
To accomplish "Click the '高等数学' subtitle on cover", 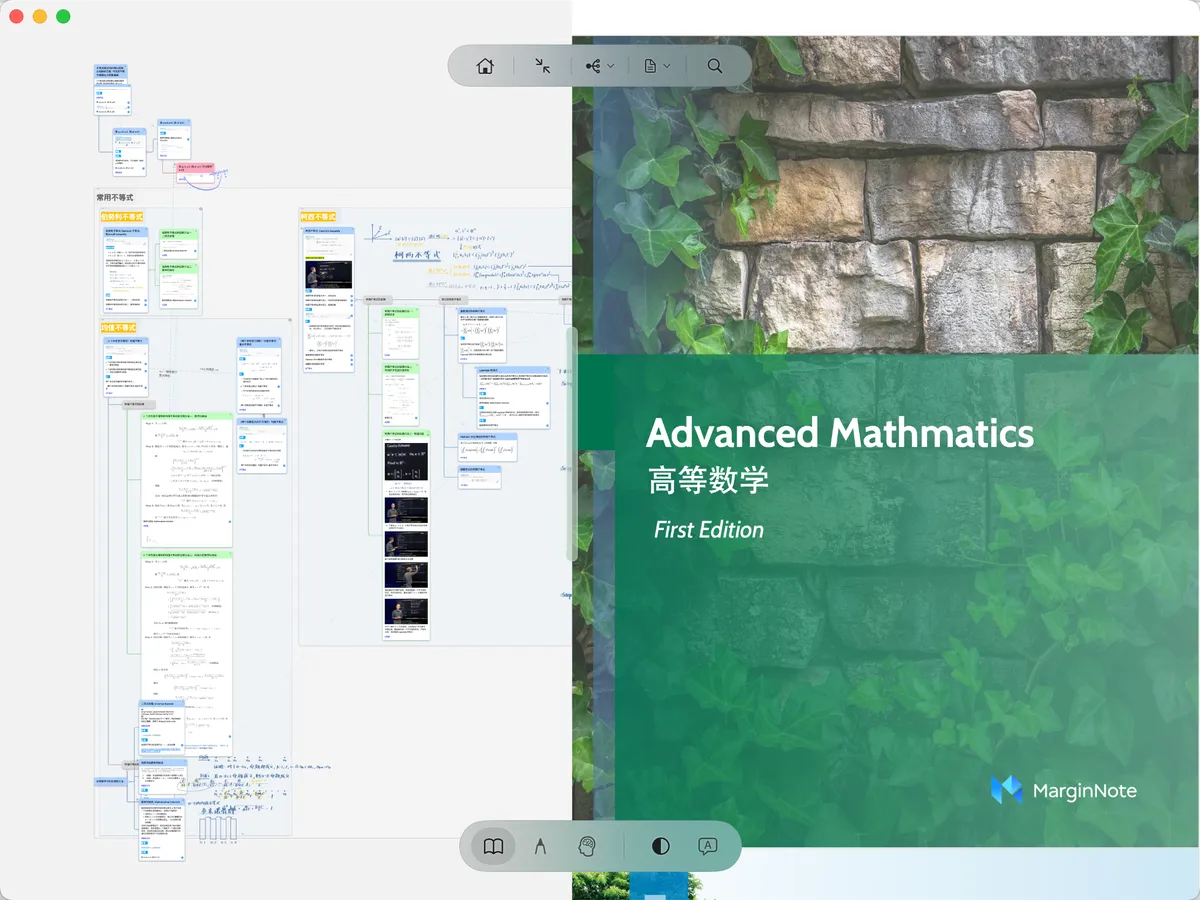I will pyautogui.click(x=709, y=480).
